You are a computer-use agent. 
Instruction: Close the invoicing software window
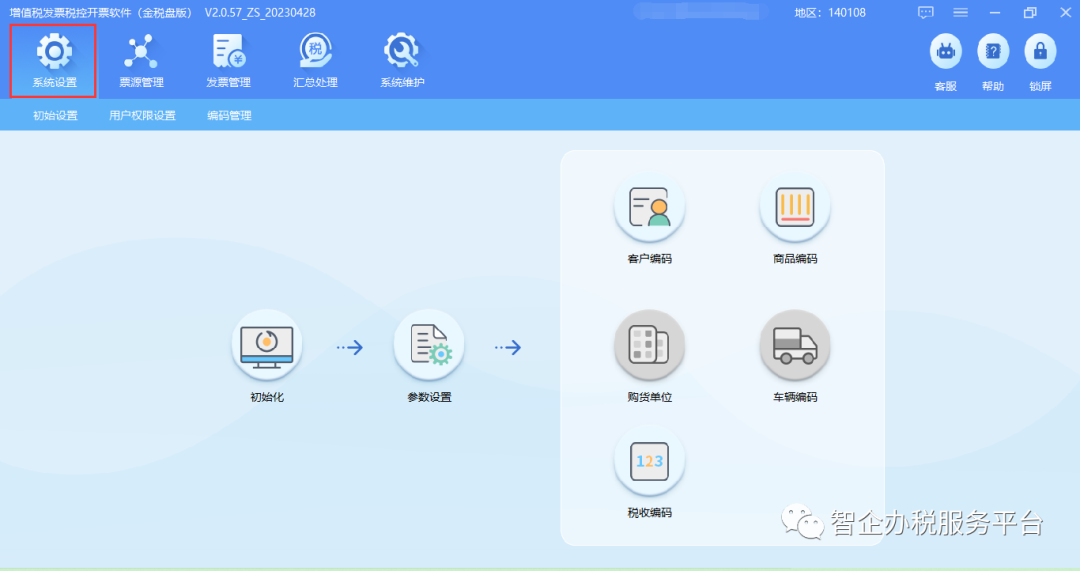[1065, 12]
